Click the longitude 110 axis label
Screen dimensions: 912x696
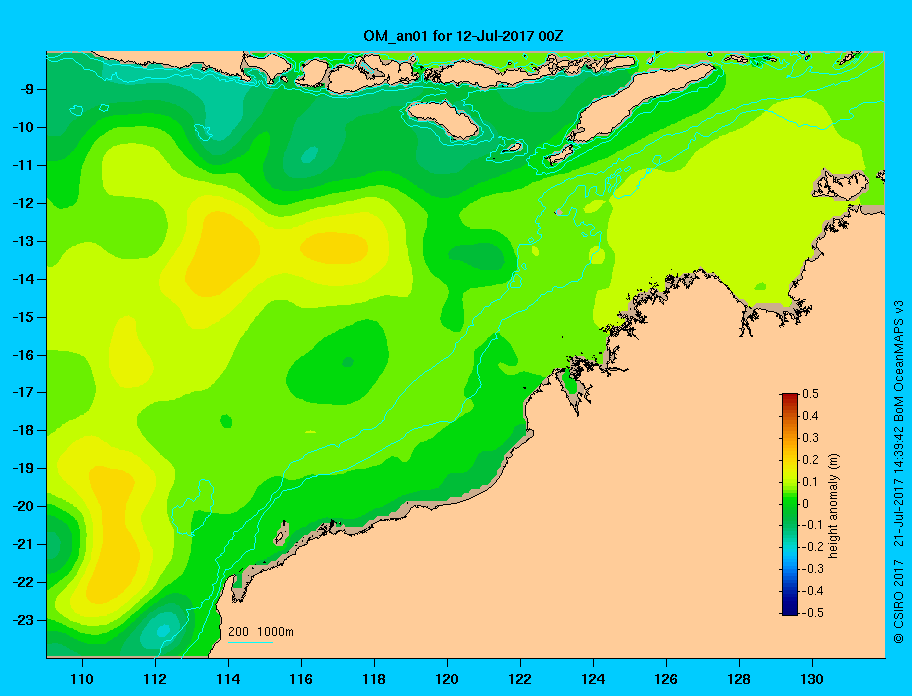(82, 679)
